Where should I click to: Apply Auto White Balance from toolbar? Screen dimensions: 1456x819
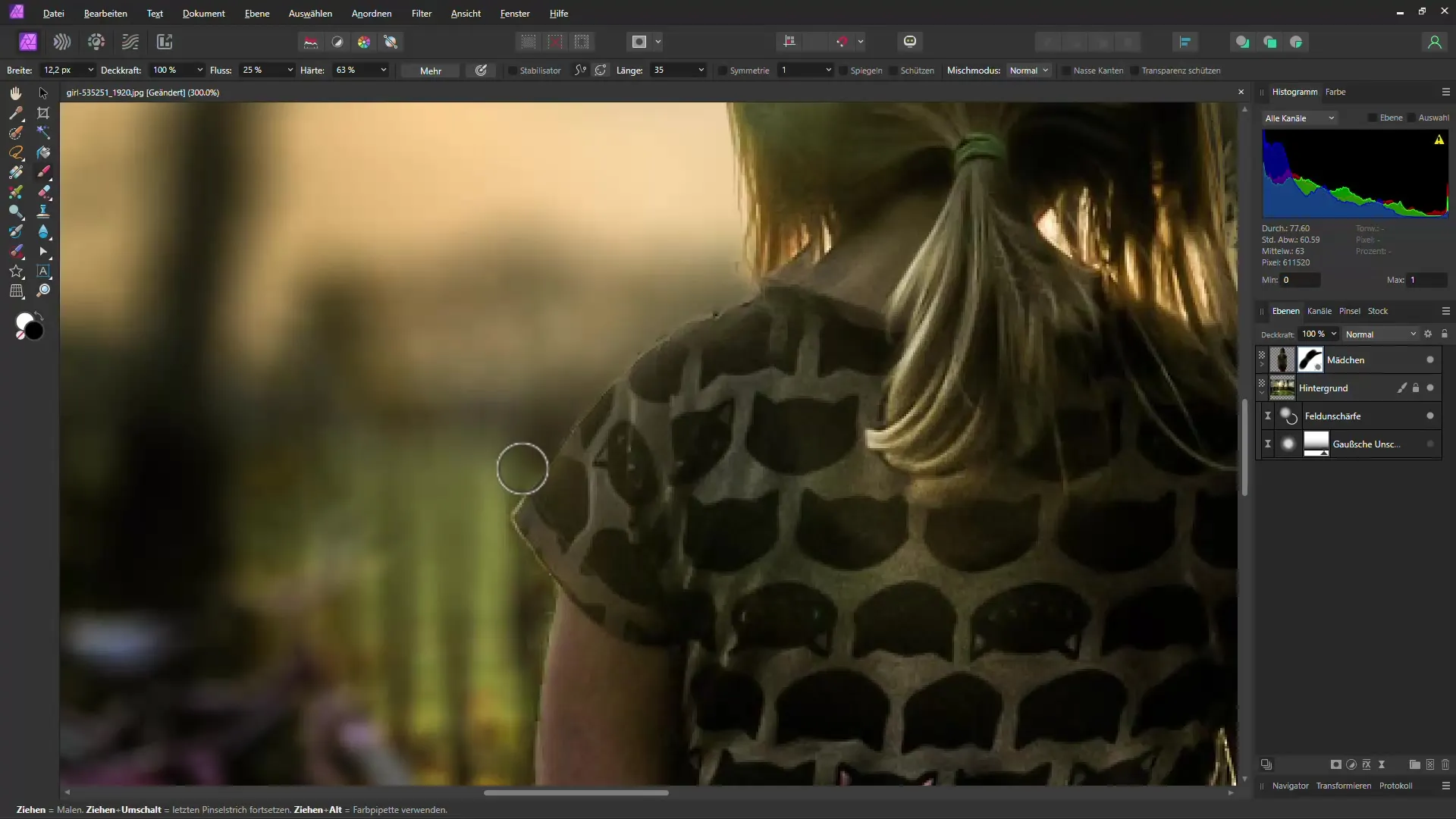(x=391, y=42)
